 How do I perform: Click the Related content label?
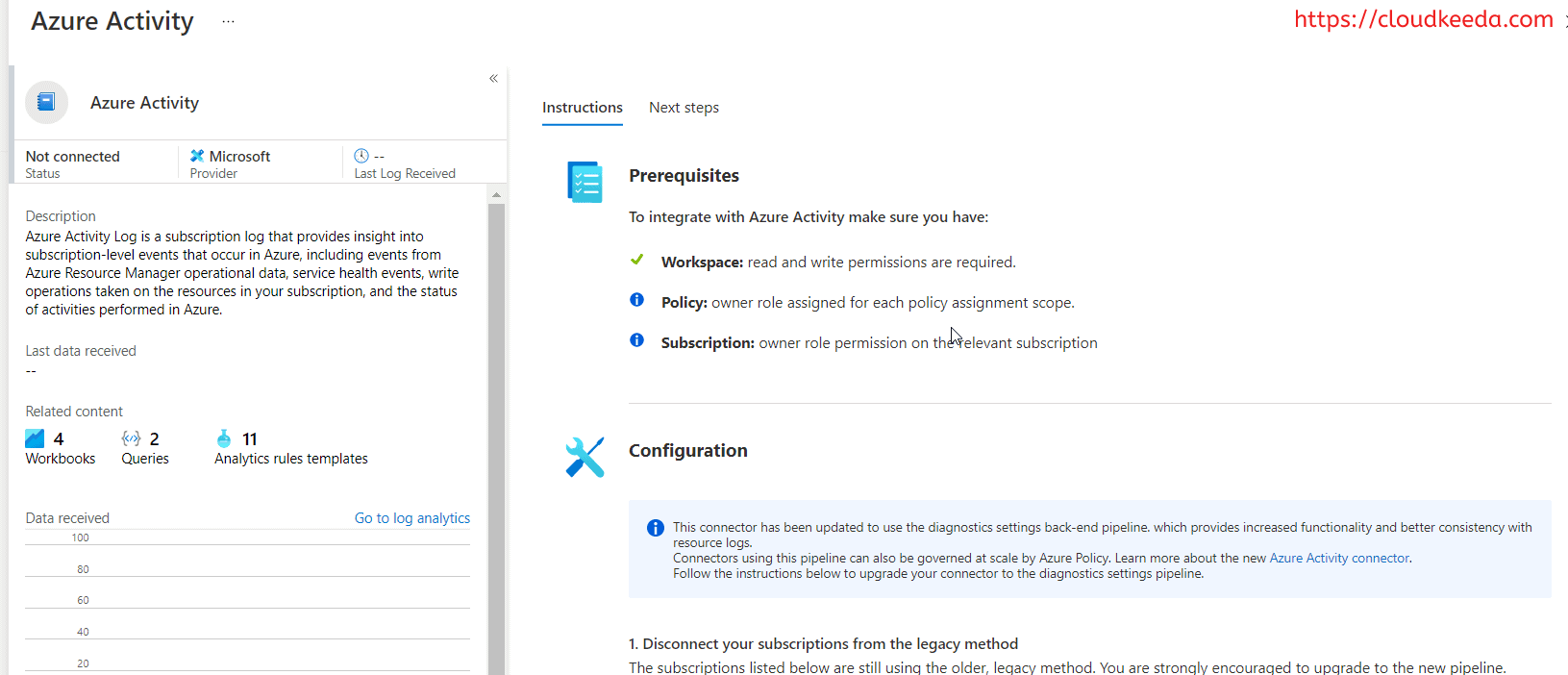tap(74, 412)
